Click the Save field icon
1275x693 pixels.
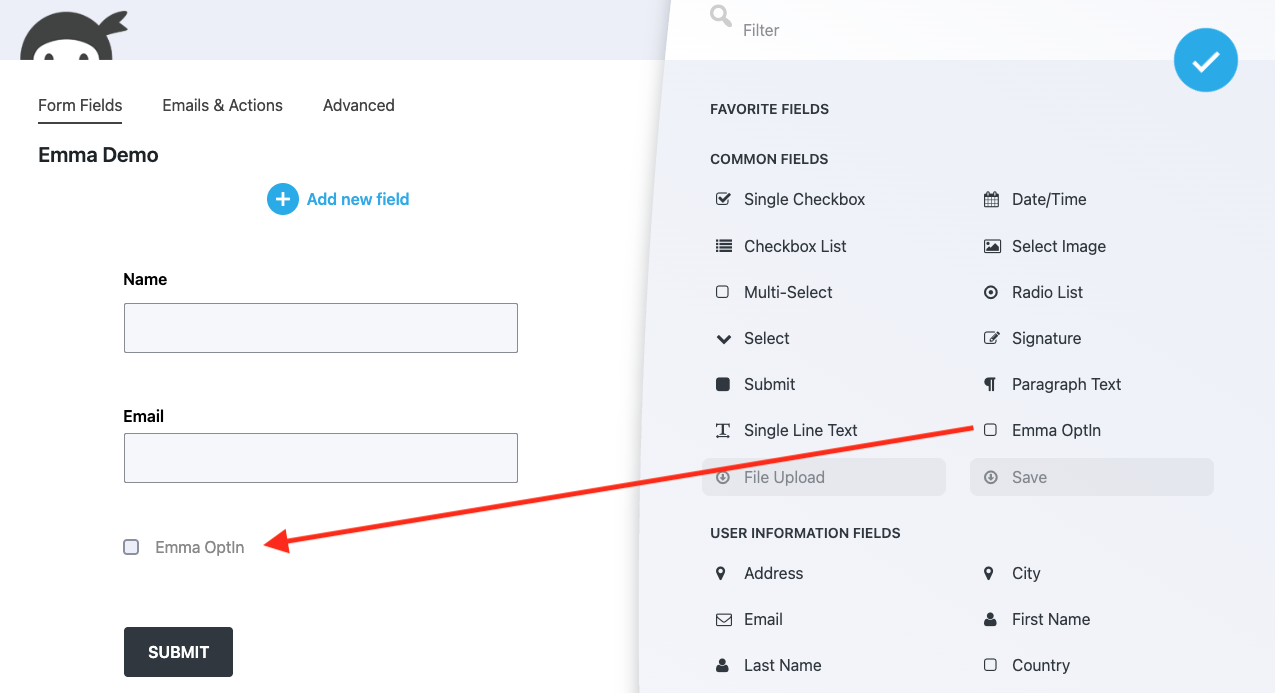click(x=991, y=477)
